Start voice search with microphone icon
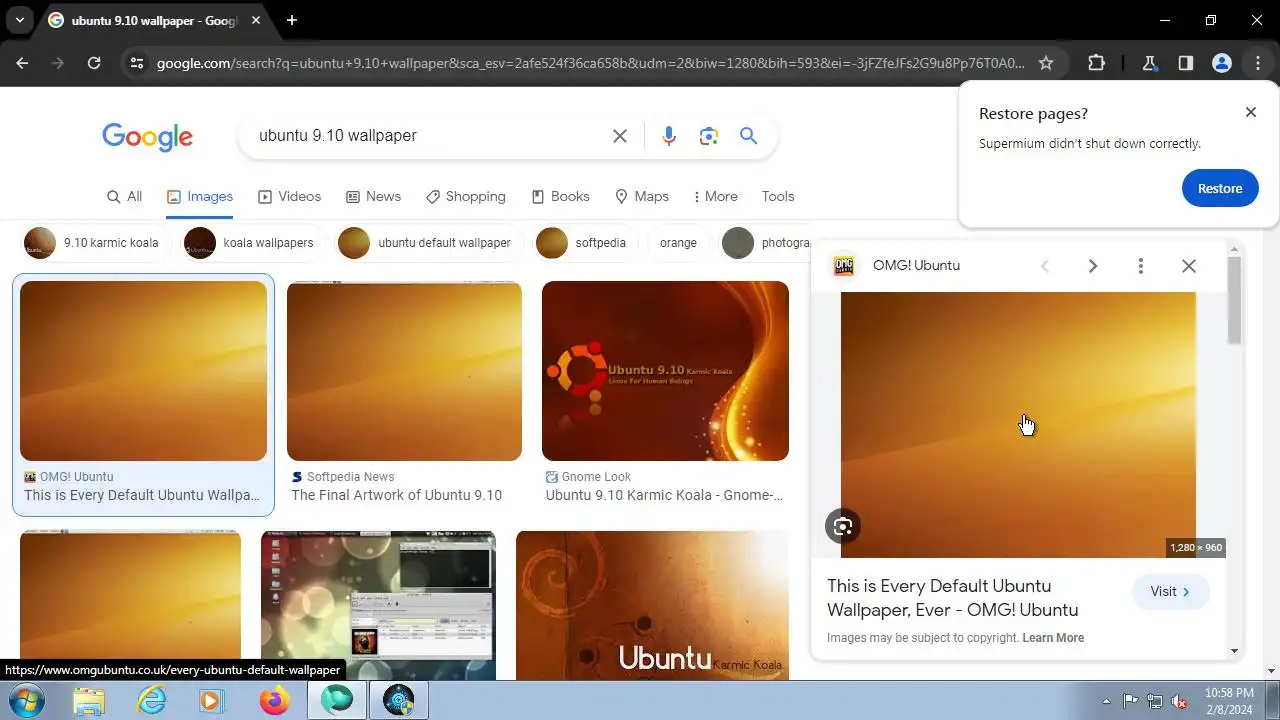The image size is (1280, 720). point(669,136)
